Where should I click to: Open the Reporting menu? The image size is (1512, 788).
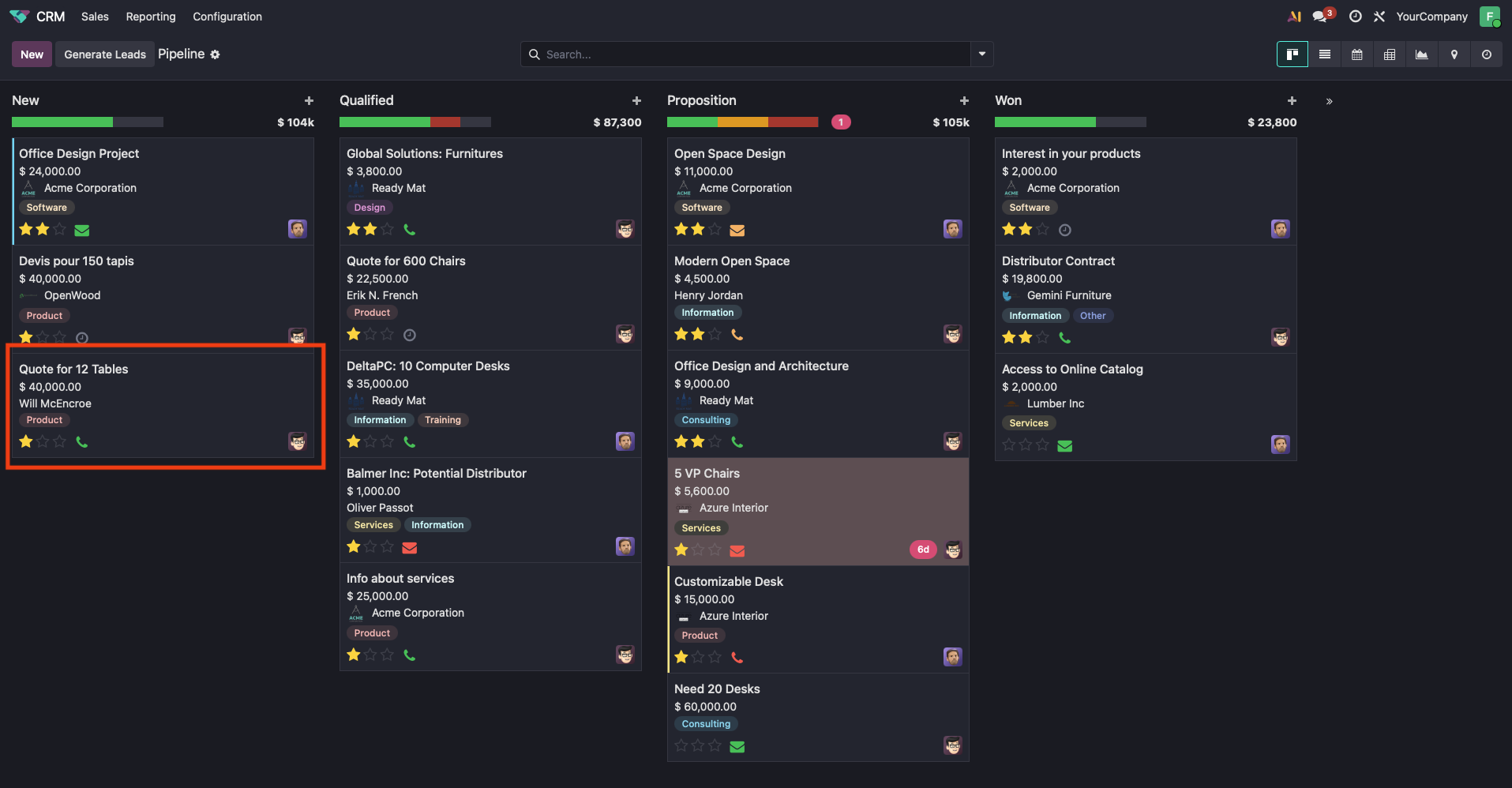(151, 17)
